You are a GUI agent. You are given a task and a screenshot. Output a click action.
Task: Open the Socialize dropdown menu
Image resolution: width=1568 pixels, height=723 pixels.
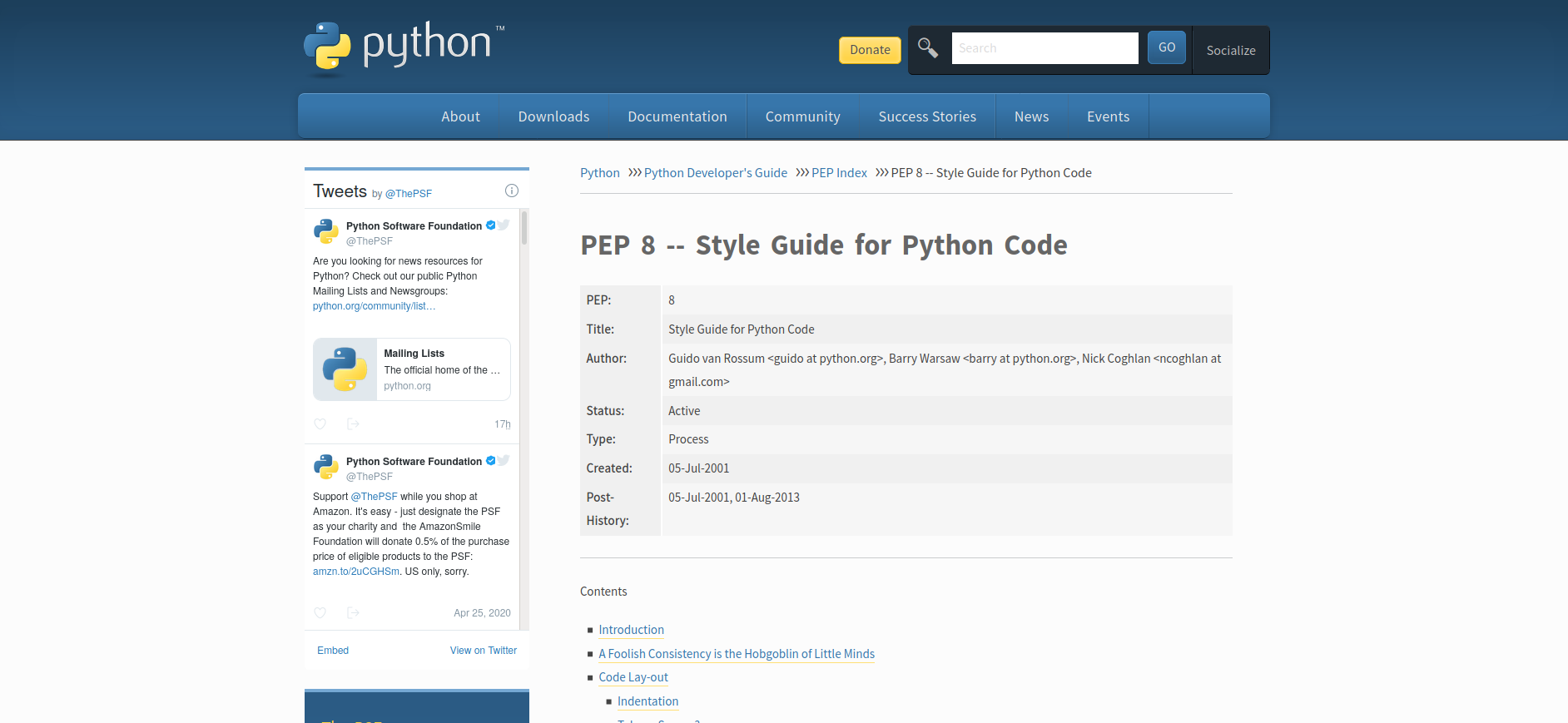[1230, 50]
